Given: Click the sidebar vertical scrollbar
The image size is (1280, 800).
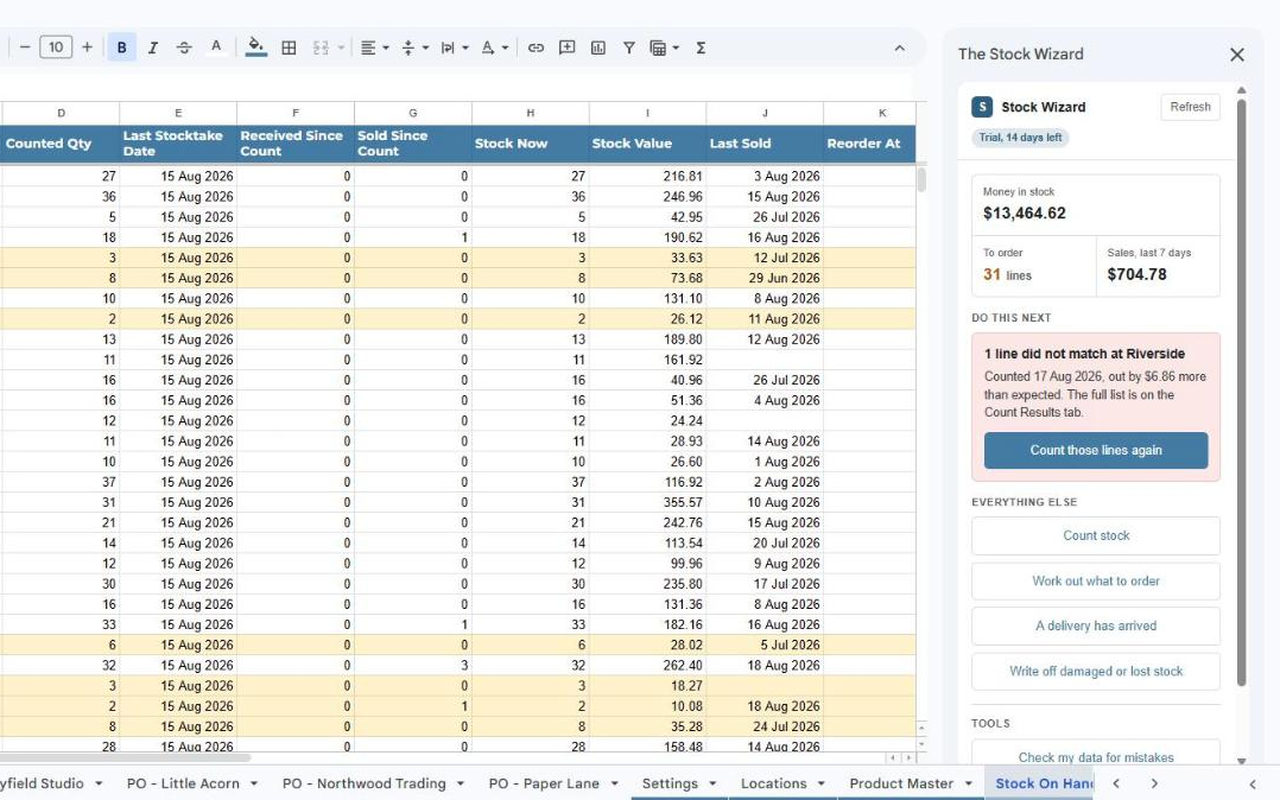Looking at the screenshot, I should click(1241, 390).
